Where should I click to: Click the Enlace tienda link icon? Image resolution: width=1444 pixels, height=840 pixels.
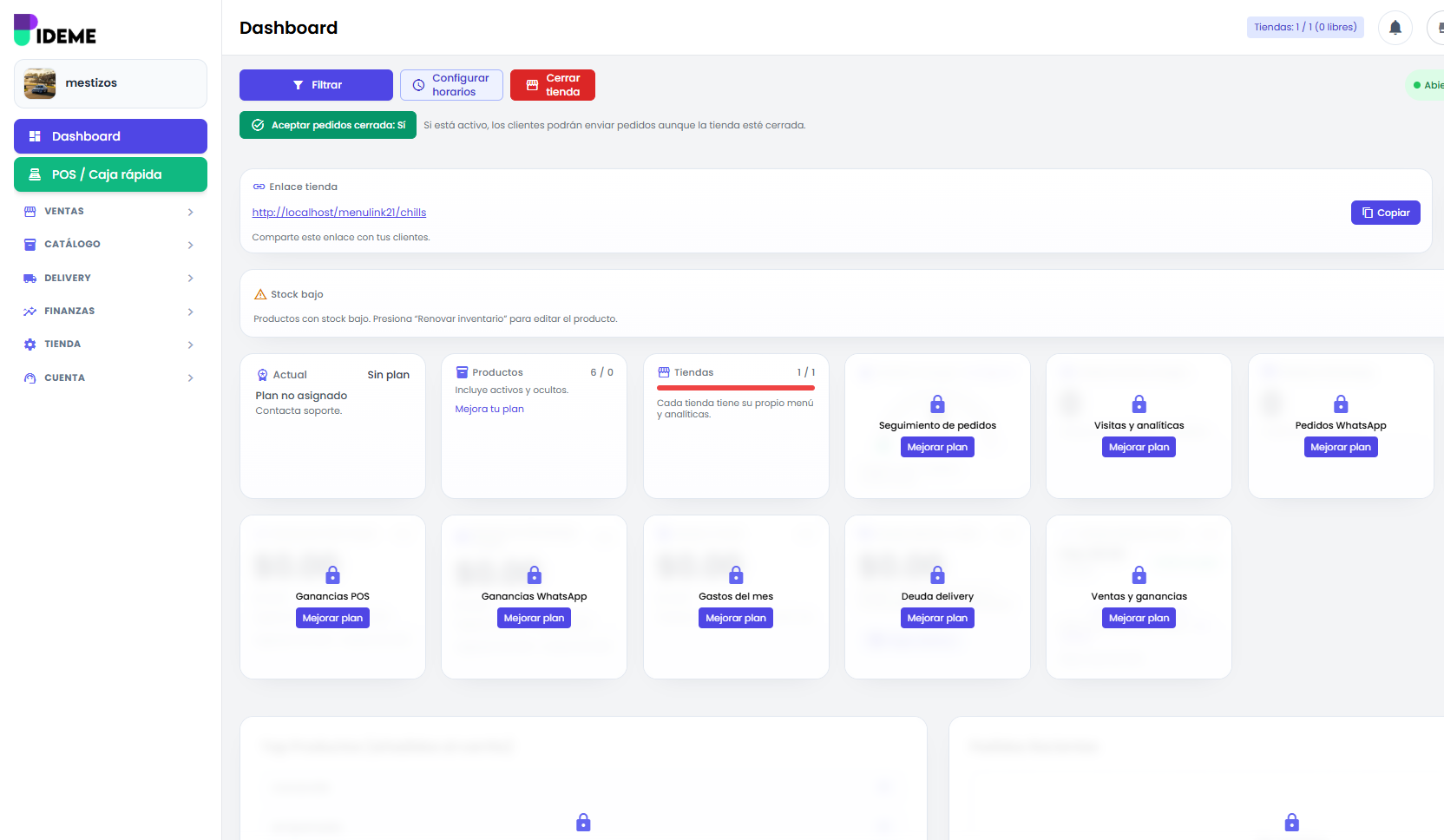pyautogui.click(x=259, y=187)
